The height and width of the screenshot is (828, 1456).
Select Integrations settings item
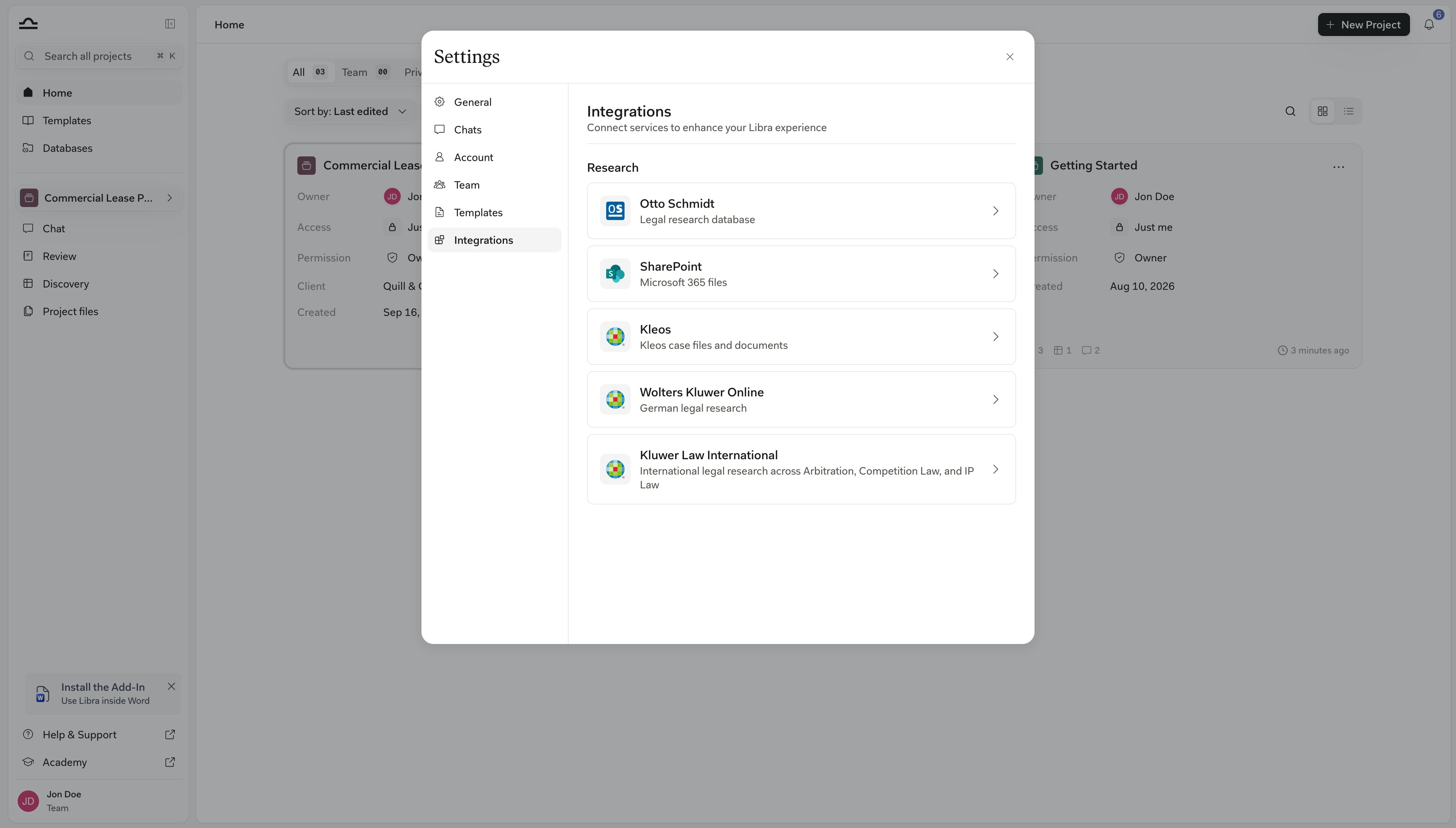(494, 240)
